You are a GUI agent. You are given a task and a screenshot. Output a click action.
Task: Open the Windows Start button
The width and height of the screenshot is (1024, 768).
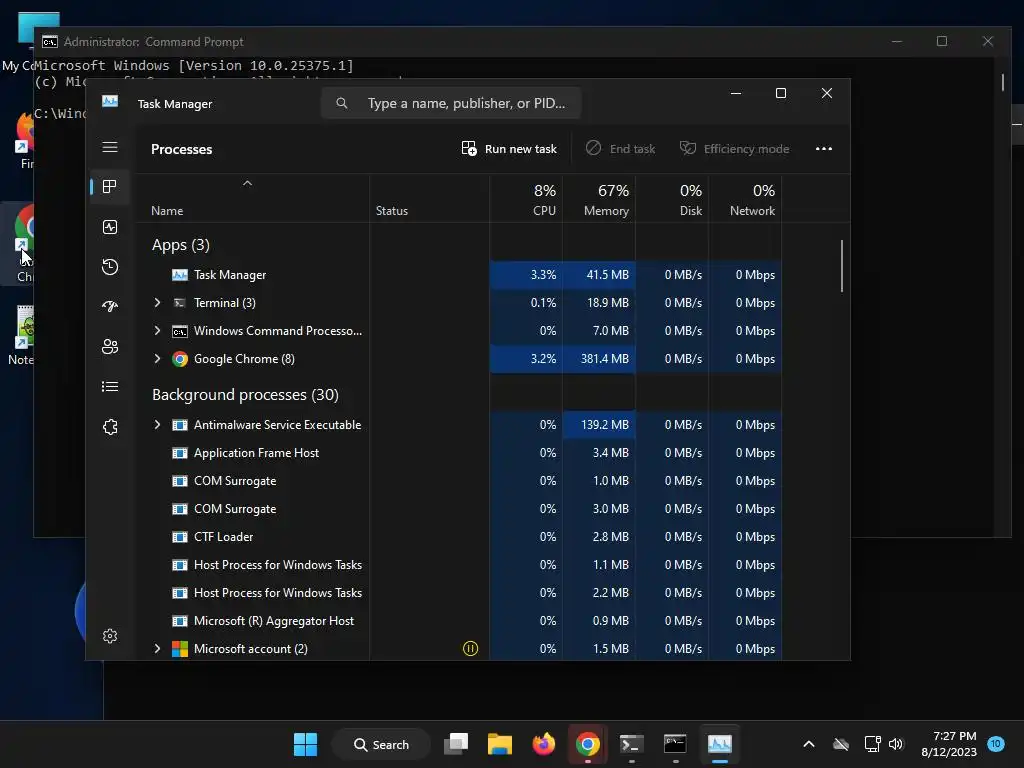(x=305, y=744)
